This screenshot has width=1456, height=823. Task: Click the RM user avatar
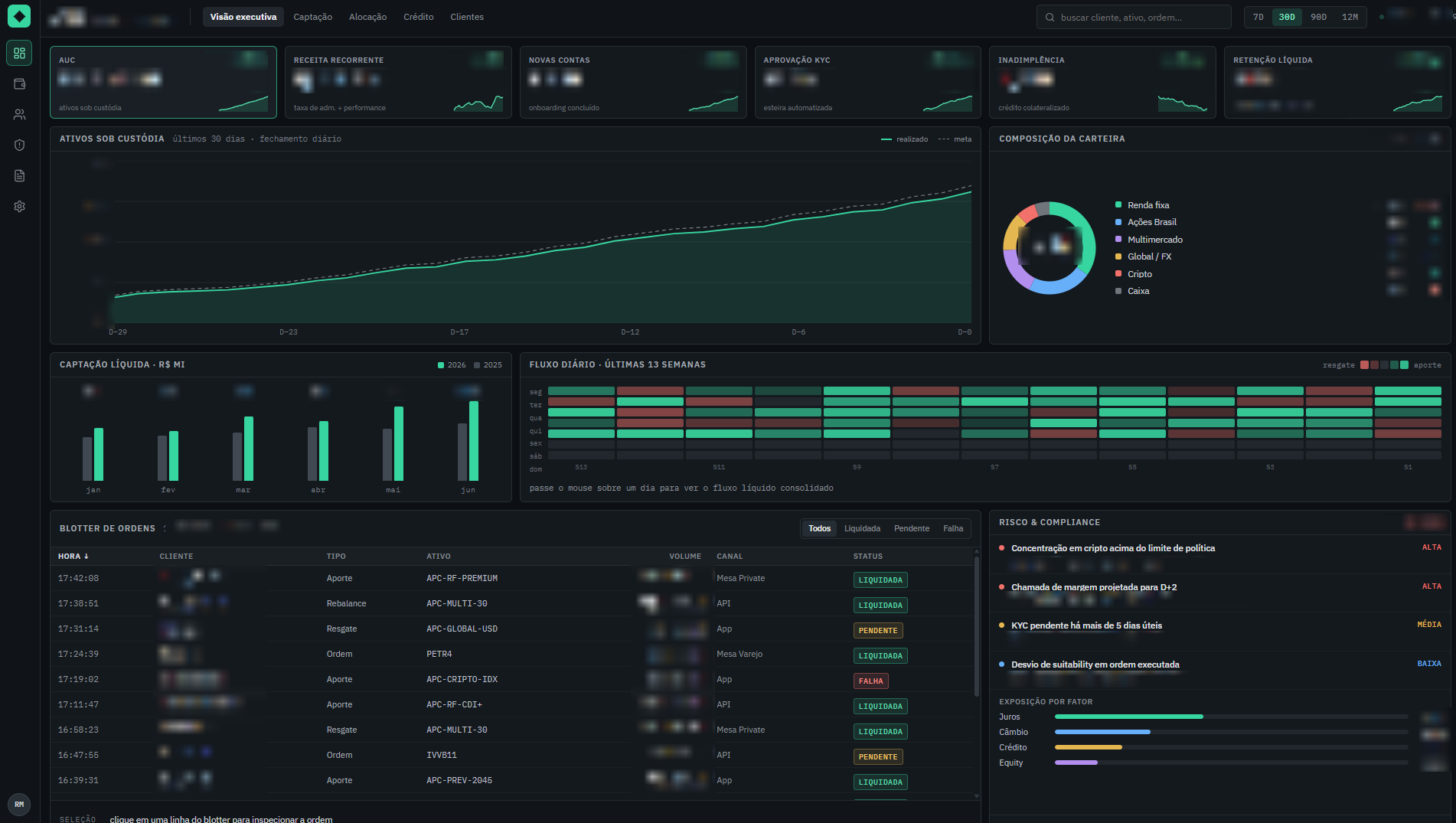point(19,804)
